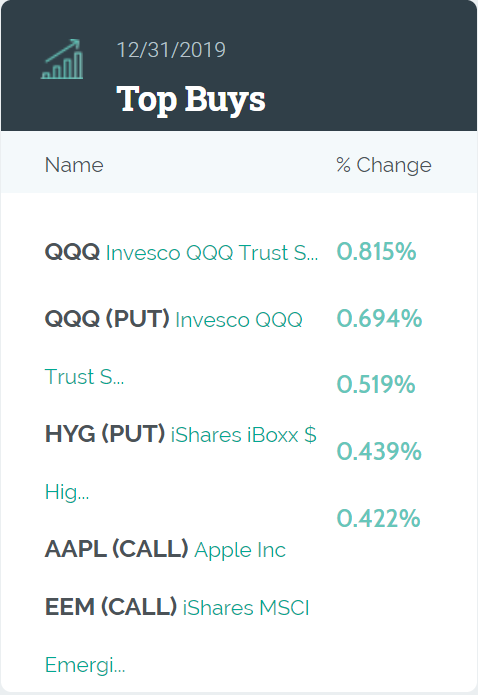Viewport: 478px width, 695px height.
Task: Click the rising bar chart icon
Action: coord(62,59)
